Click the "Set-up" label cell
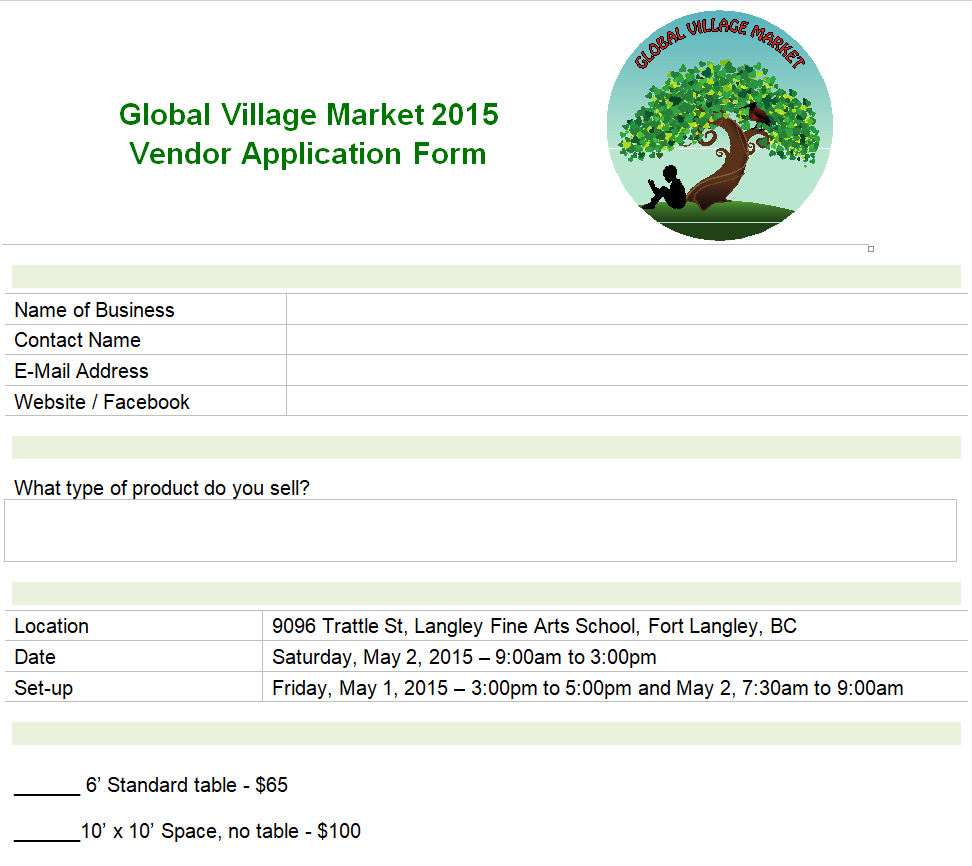Viewport: 972px width, 866px height. click(44, 688)
